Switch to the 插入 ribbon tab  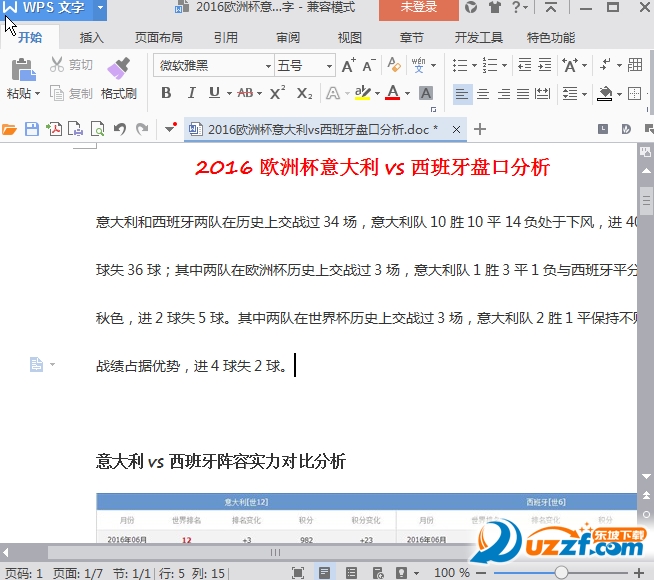pyautogui.click(x=91, y=38)
